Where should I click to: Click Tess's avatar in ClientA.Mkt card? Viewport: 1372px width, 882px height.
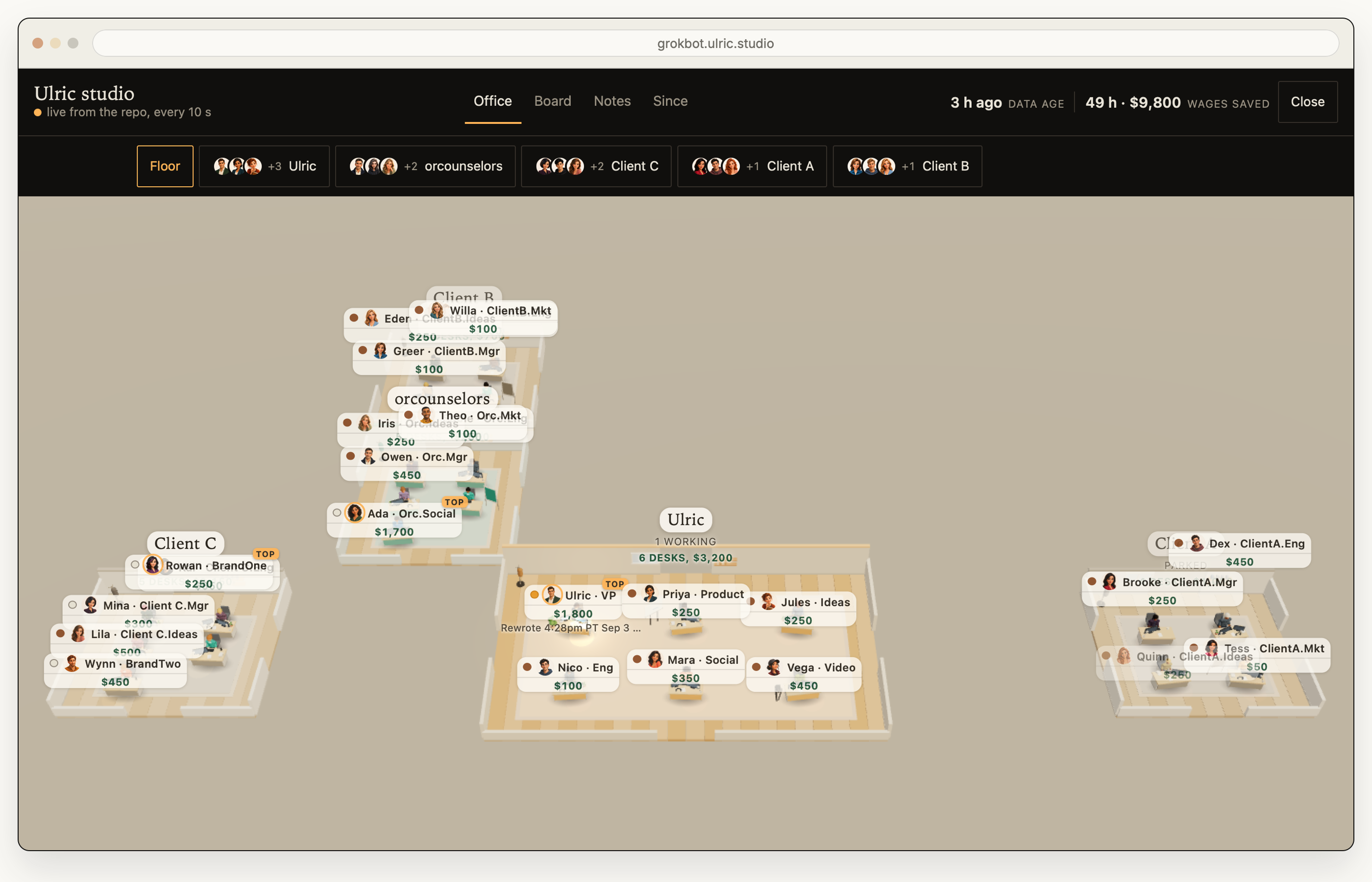1212,648
